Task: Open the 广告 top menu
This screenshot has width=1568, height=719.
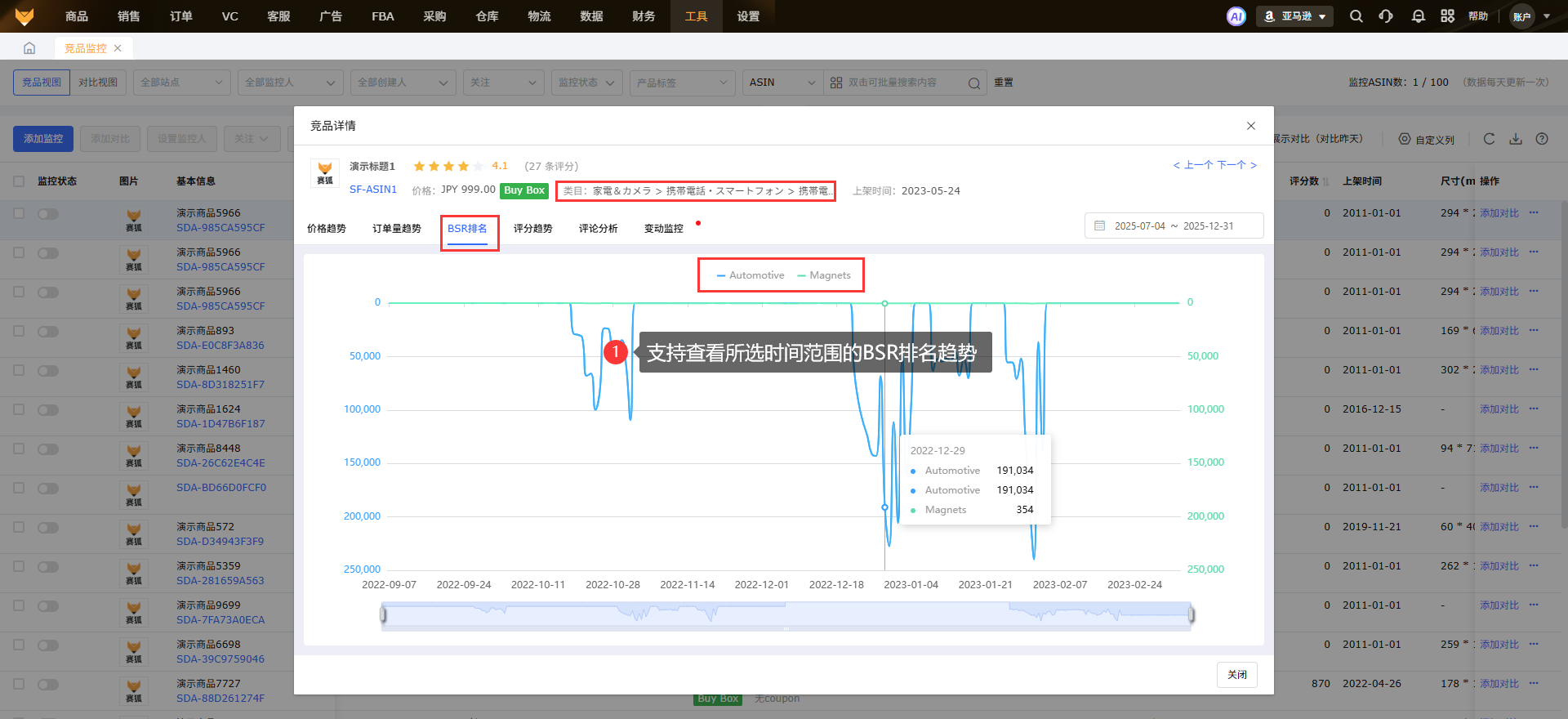Action: pyautogui.click(x=331, y=16)
